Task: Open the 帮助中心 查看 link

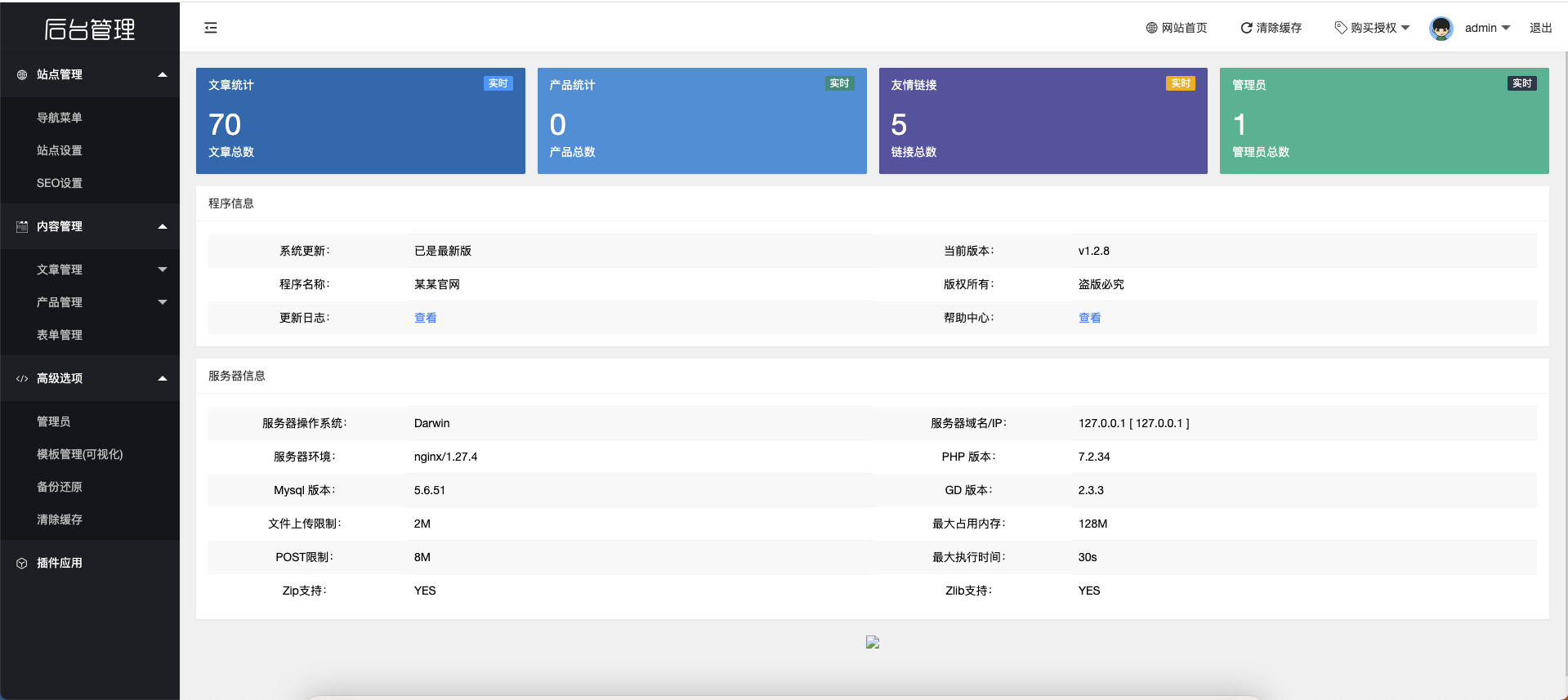Action: click(1089, 318)
